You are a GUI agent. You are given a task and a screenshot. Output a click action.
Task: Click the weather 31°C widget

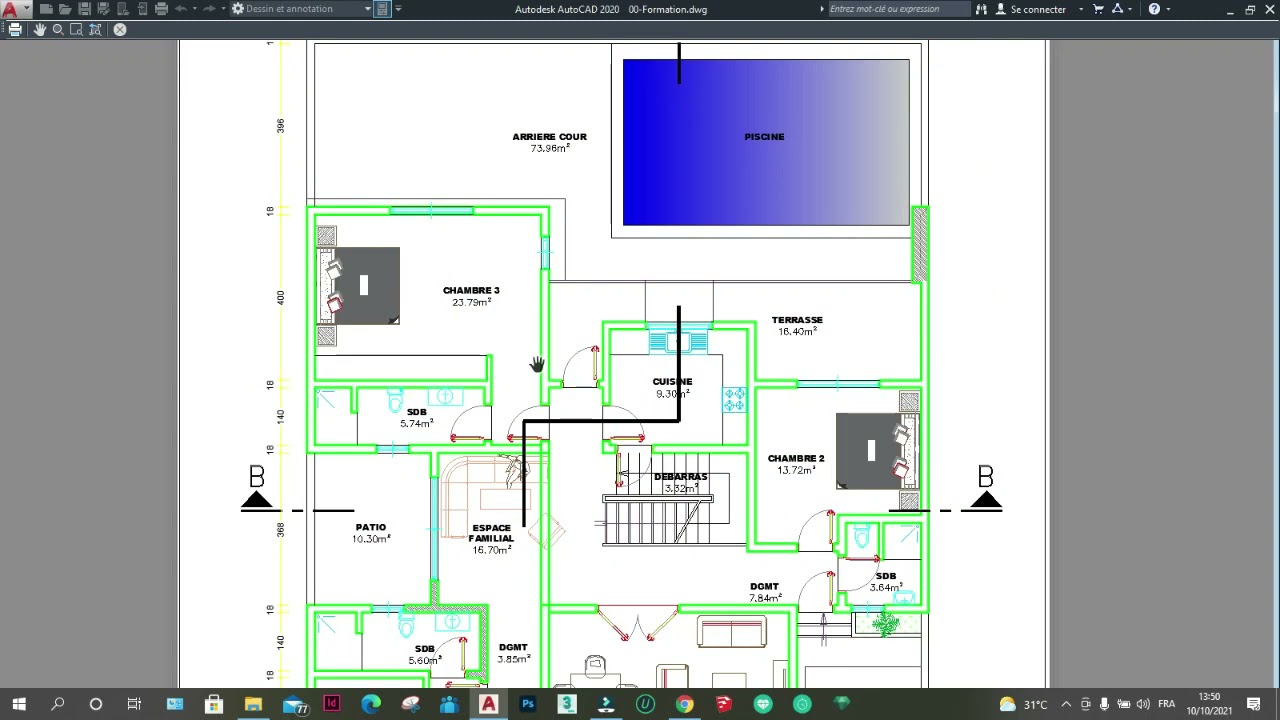1023,704
